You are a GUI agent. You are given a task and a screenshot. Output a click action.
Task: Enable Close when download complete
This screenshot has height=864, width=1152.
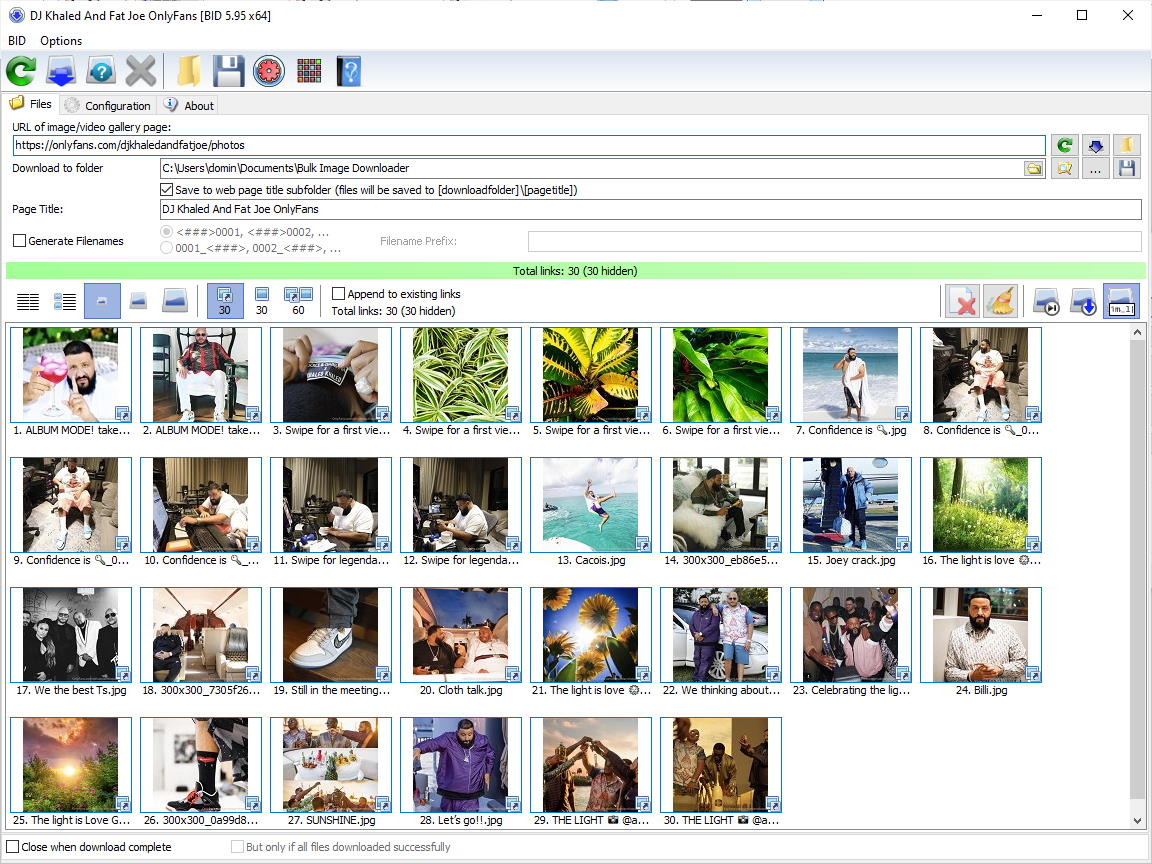13,847
